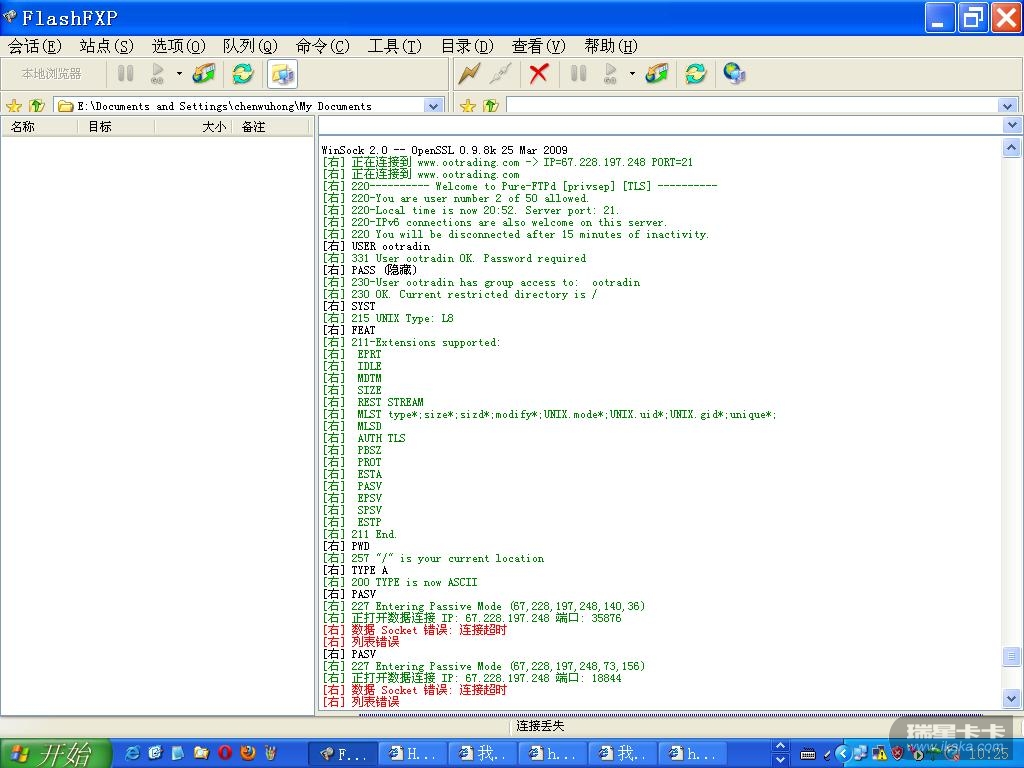Click the globe icon in right toolbar

click(x=734, y=73)
